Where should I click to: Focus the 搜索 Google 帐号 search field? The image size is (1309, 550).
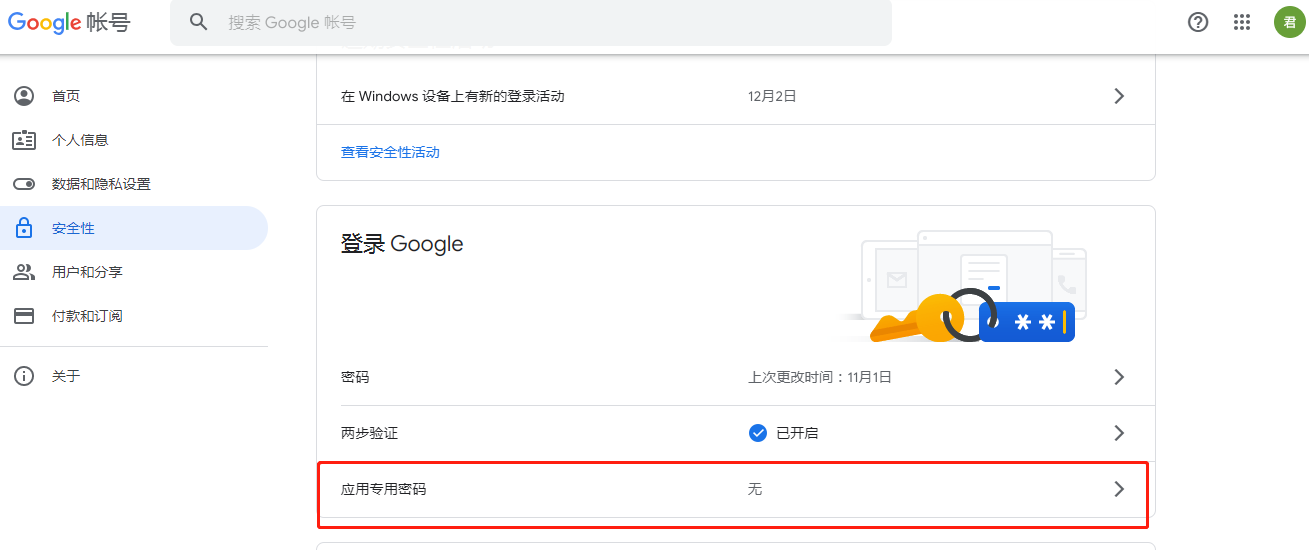[531, 22]
